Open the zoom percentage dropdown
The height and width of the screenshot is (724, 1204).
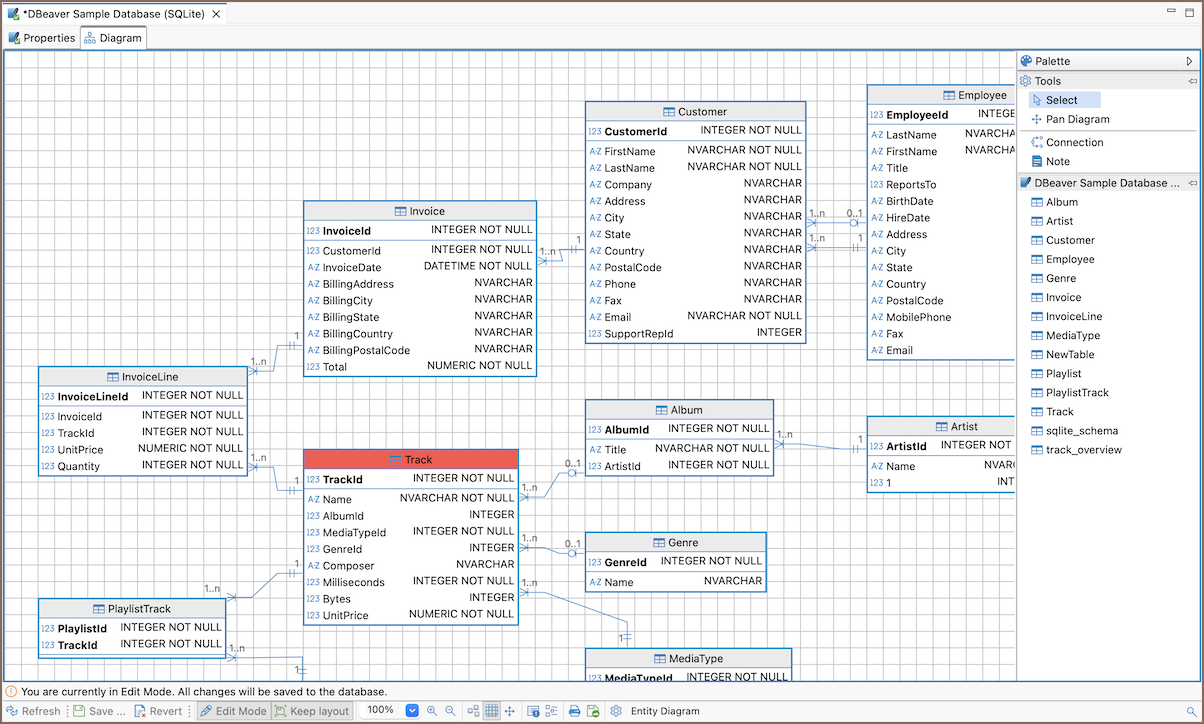click(412, 711)
